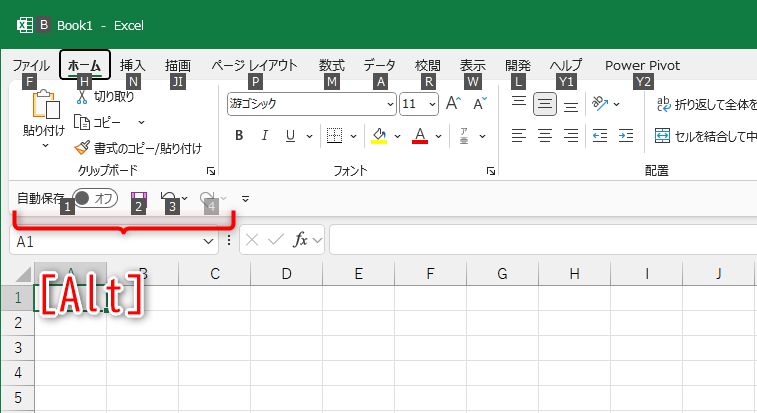
Task: Open the font color dropdown arrow
Action: coord(438,136)
